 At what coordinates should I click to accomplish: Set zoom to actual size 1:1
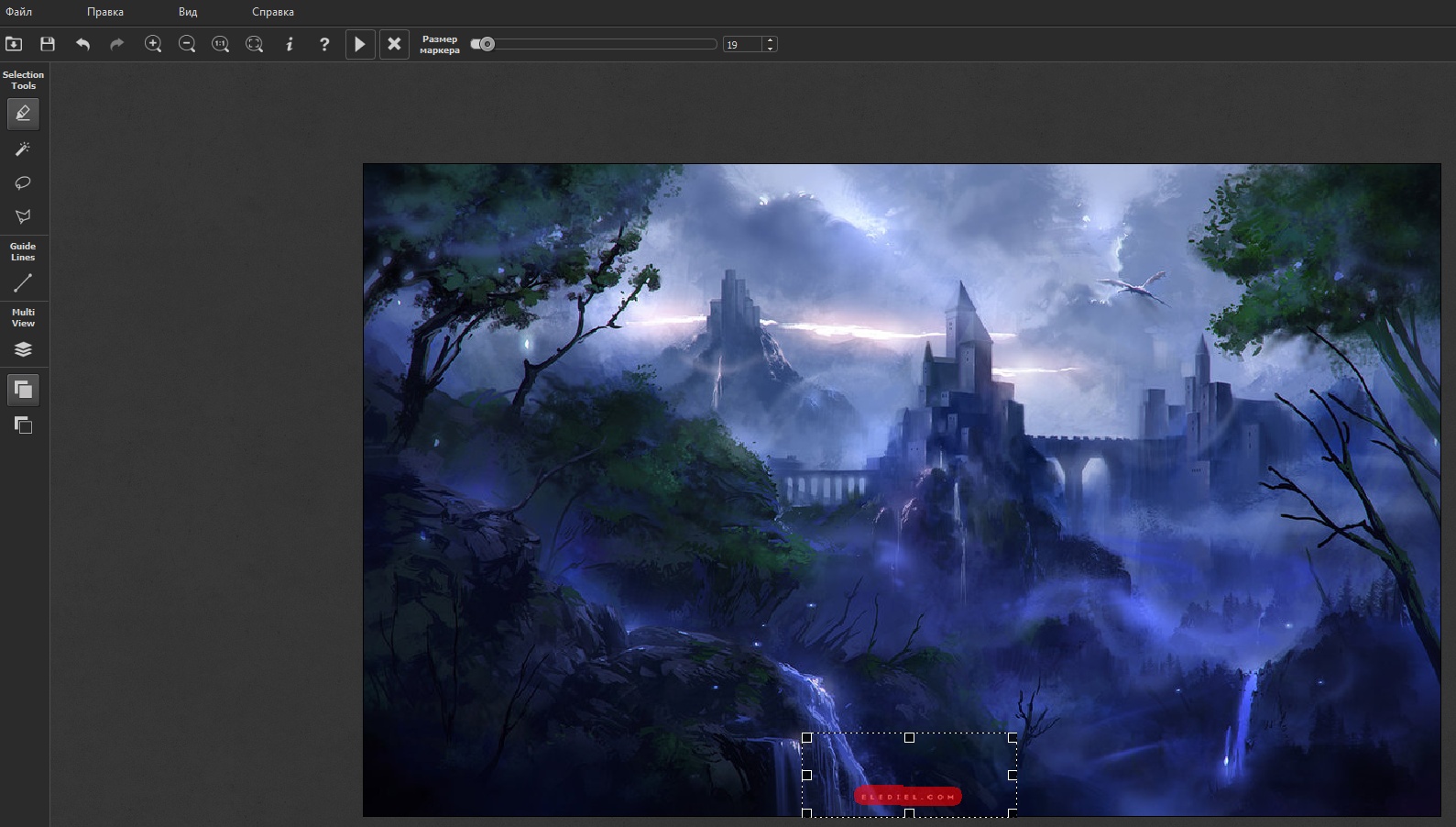tap(221, 44)
